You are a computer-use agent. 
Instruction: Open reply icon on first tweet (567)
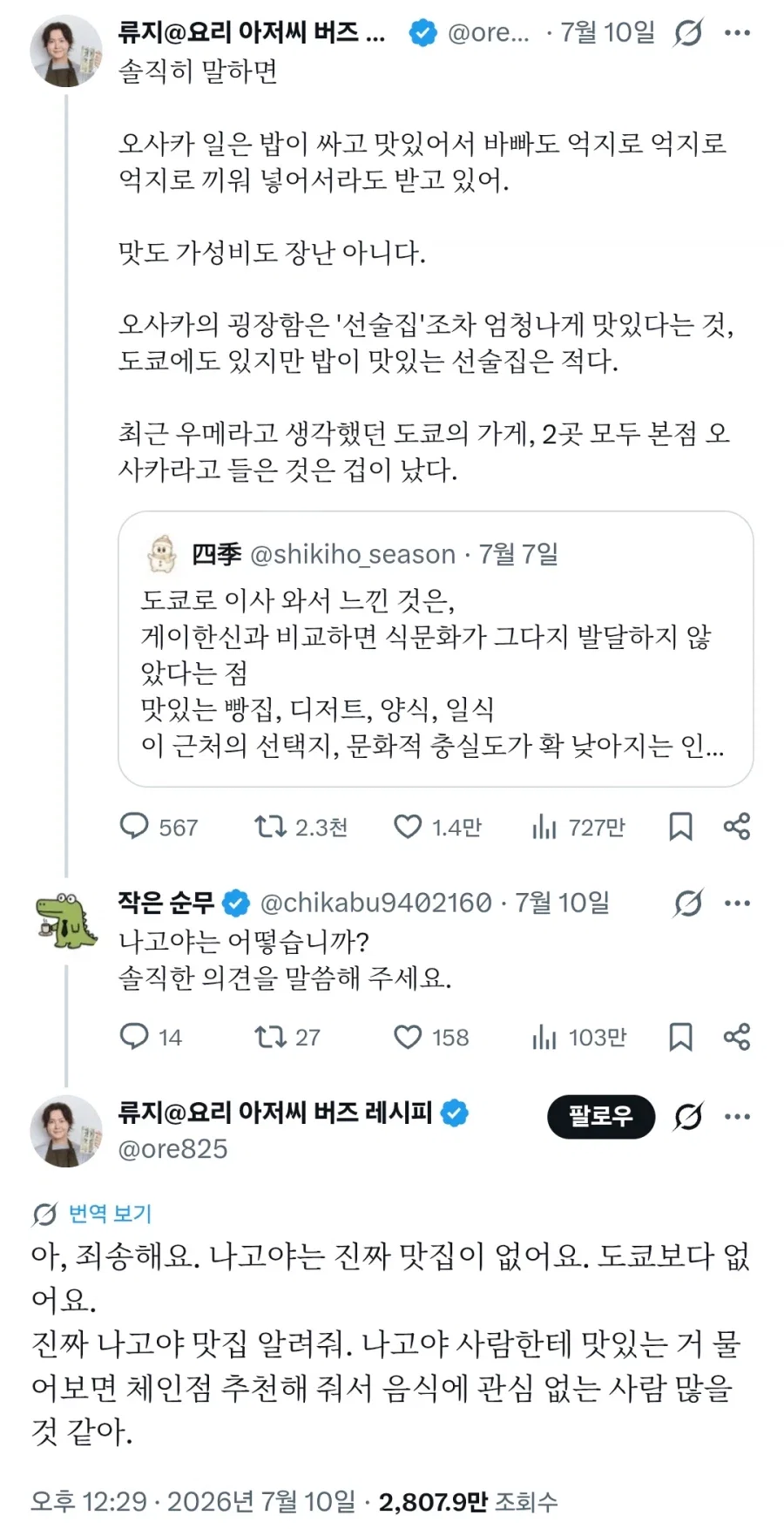point(134,826)
